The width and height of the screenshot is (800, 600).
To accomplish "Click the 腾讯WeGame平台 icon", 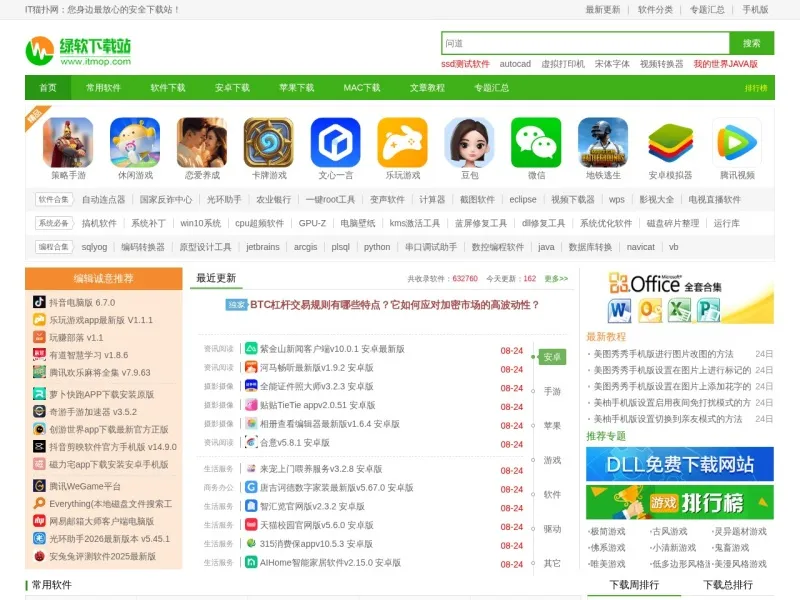I will (x=39, y=486).
